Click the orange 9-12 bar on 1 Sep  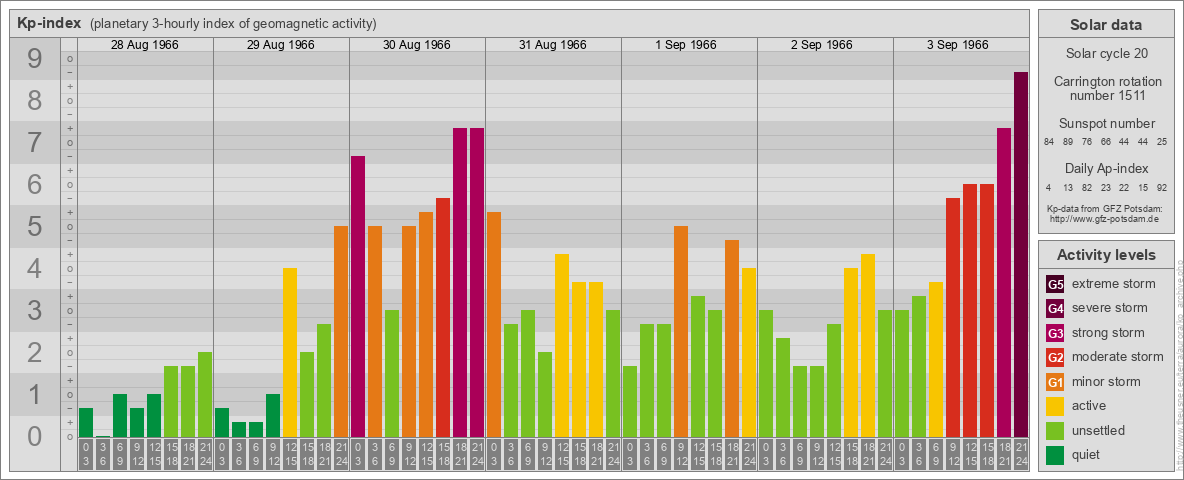pyautogui.click(x=681, y=331)
